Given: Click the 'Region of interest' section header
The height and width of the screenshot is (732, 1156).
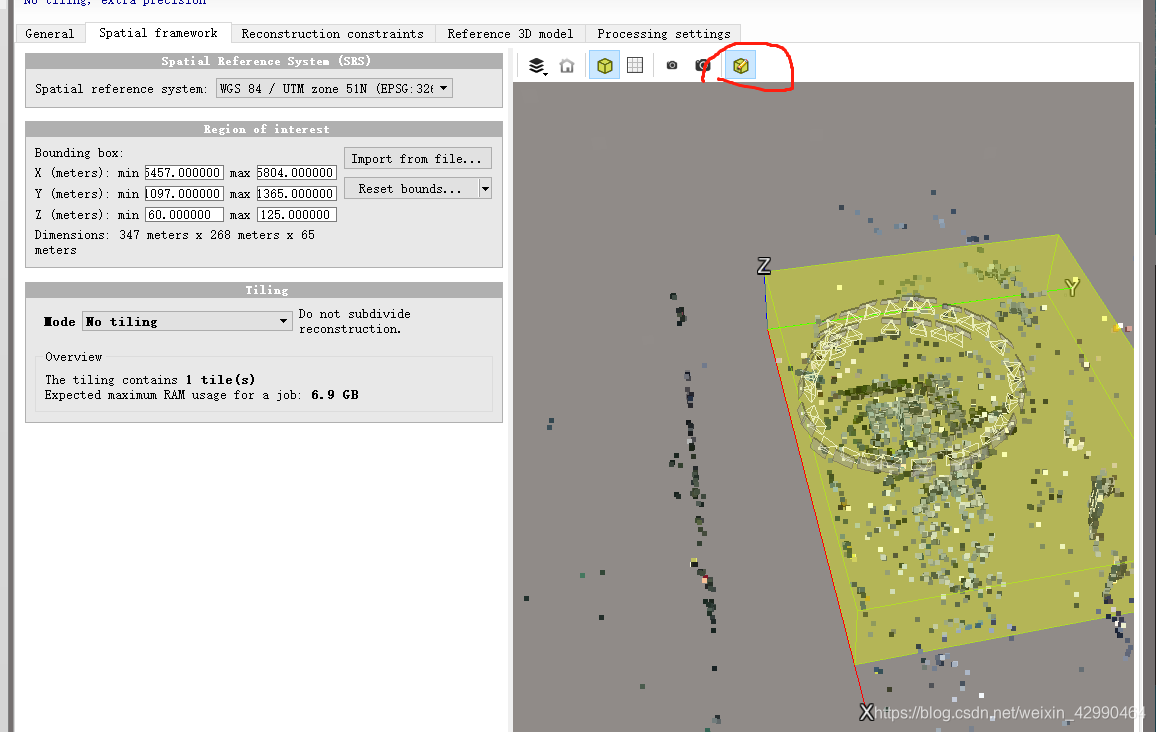Looking at the screenshot, I should 264,129.
